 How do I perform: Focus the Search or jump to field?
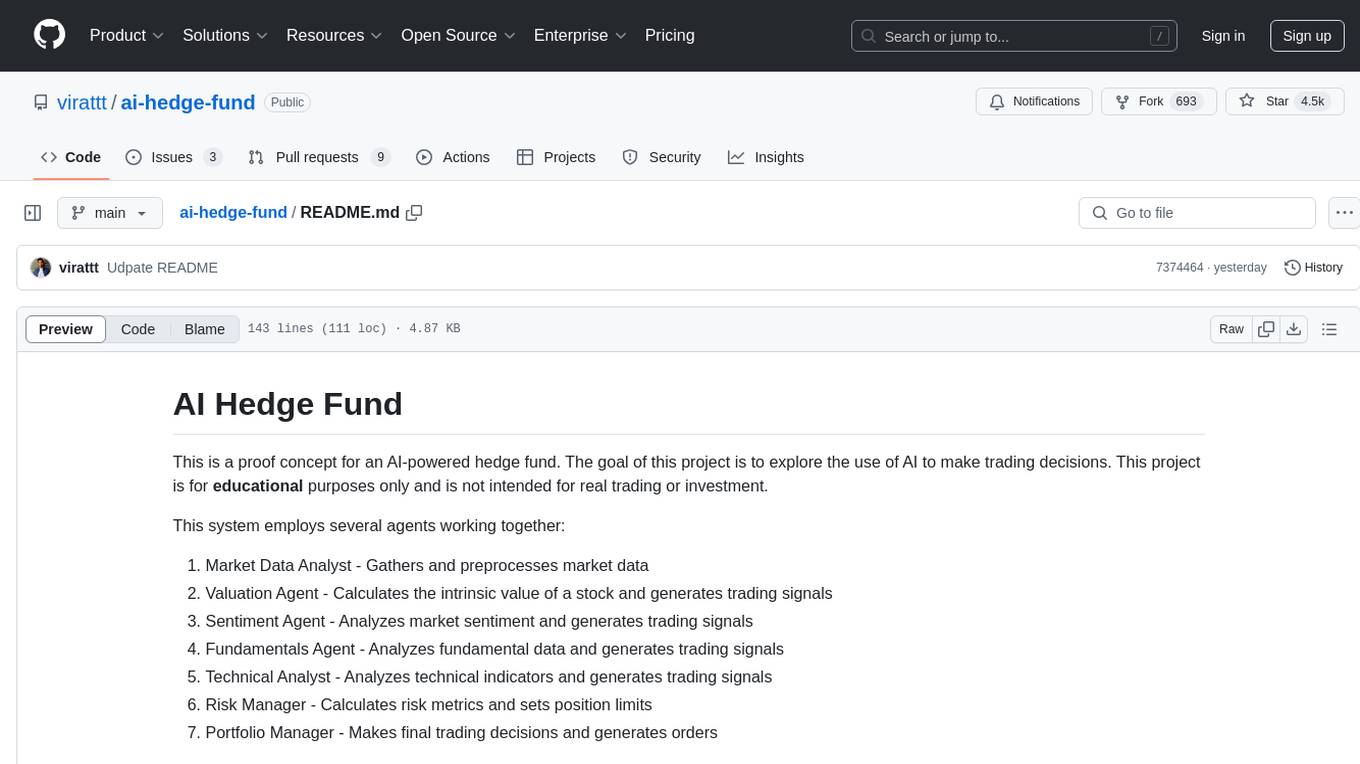pyautogui.click(x=1013, y=36)
